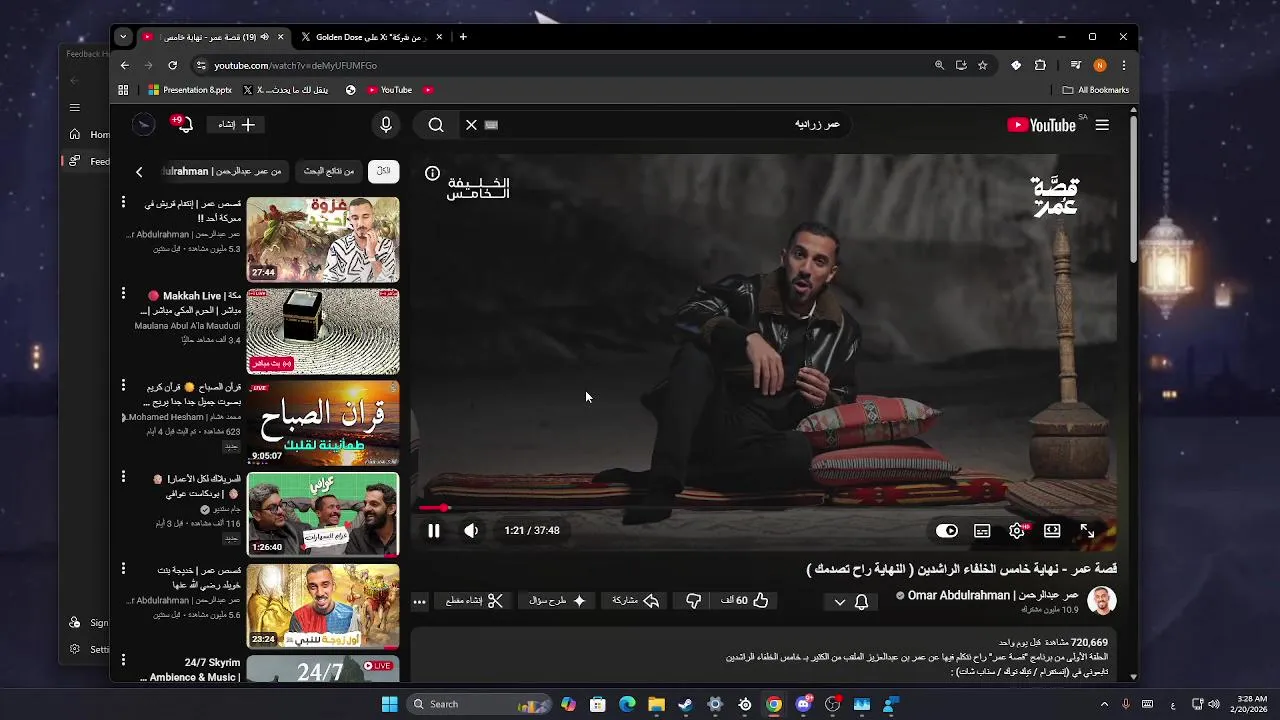Open the video info card icon
This screenshot has width=1280, height=720.
[x=432, y=173]
